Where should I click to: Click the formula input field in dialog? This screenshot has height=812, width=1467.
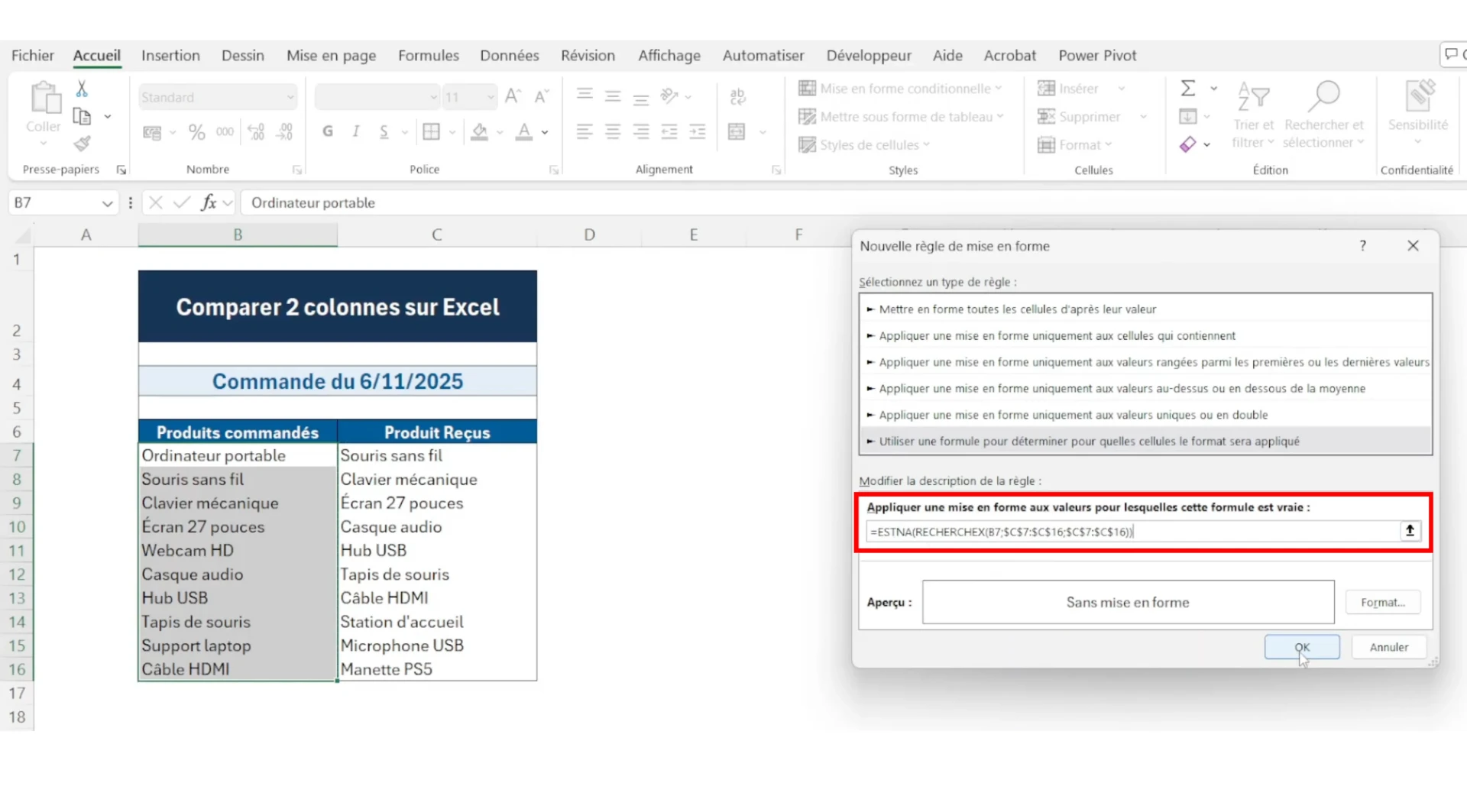click(x=1132, y=532)
